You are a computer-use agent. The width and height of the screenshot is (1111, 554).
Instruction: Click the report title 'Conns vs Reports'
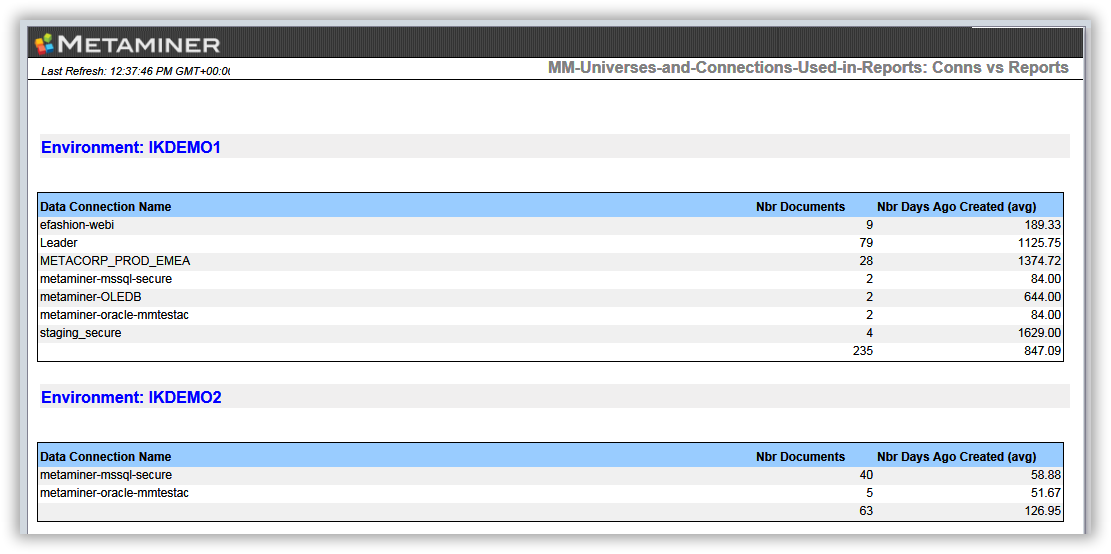click(x=1000, y=68)
